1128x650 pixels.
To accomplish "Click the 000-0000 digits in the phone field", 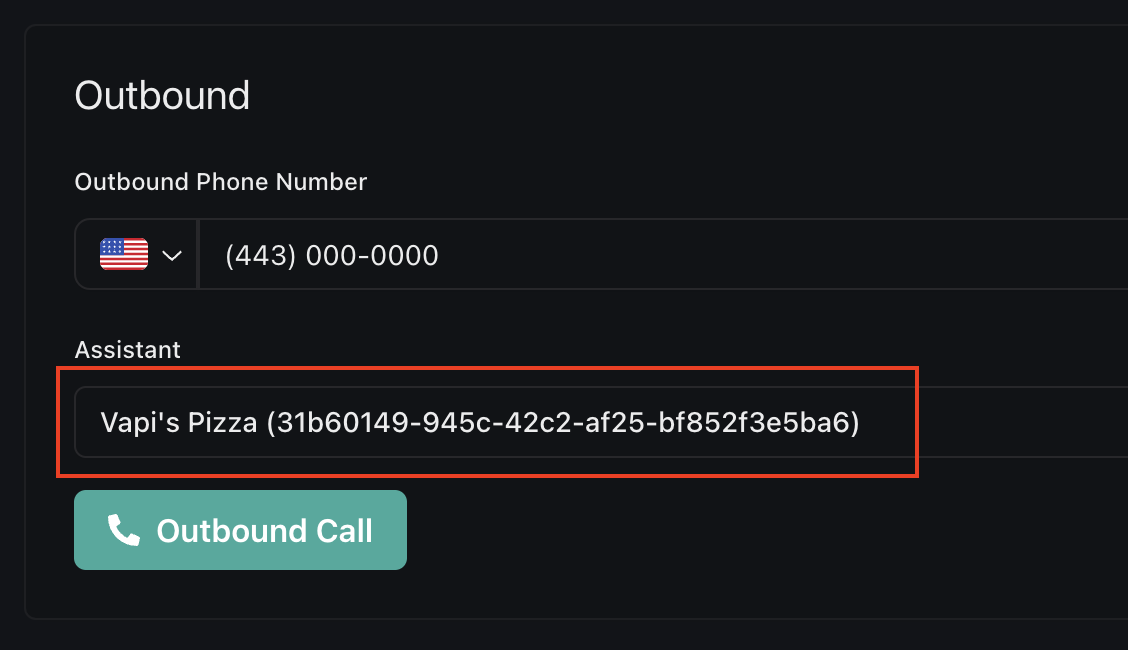I will [x=372, y=255].
